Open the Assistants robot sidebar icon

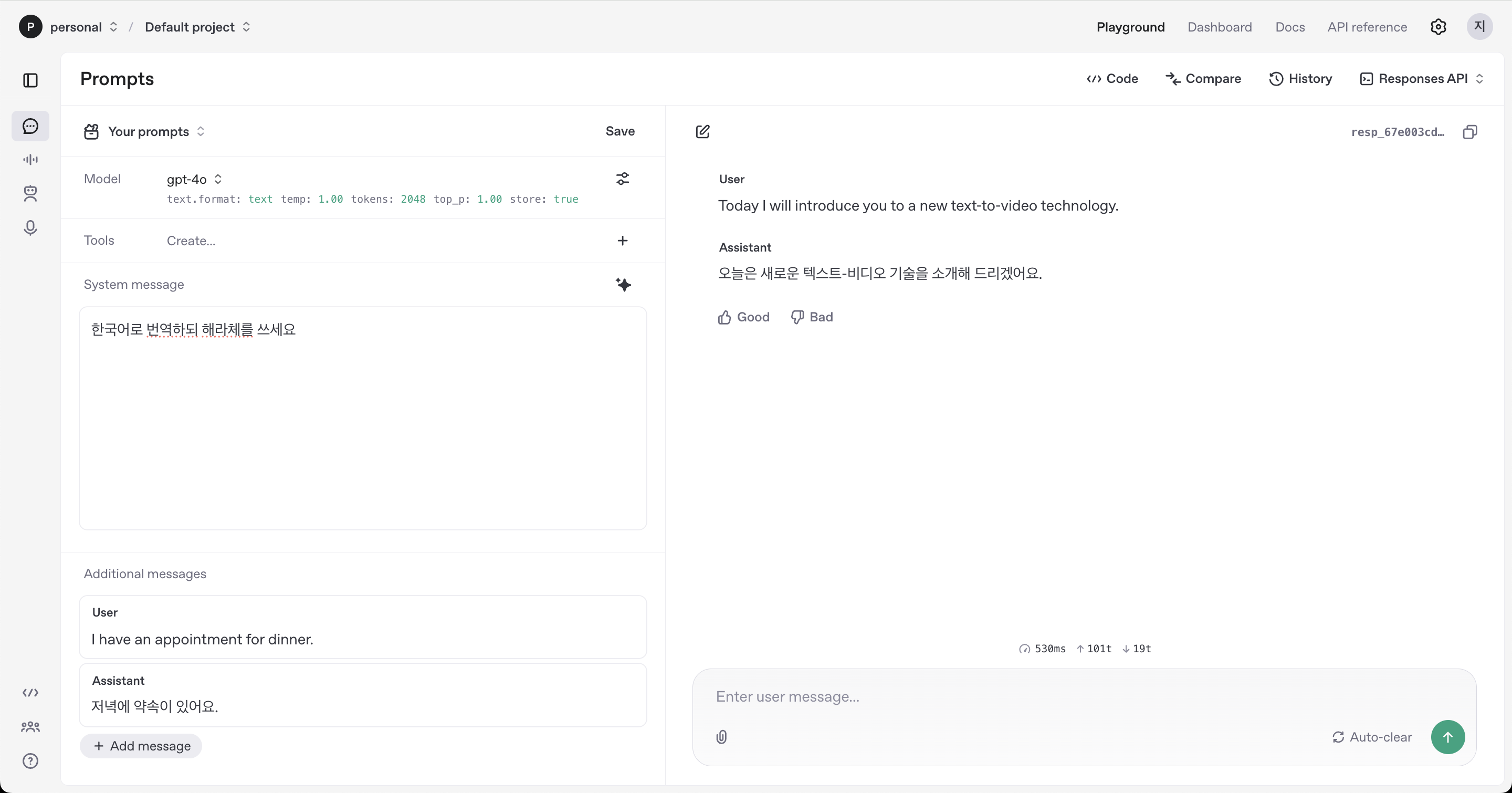click(x=30, y=194)
